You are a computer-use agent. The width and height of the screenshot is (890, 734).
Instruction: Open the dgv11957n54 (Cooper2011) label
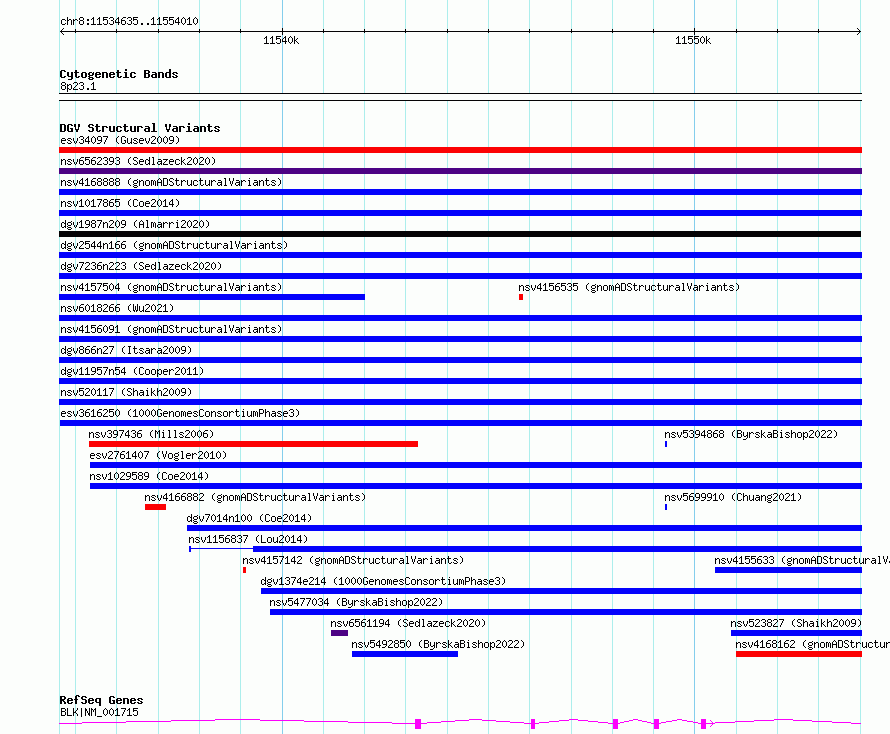point(132,371)
